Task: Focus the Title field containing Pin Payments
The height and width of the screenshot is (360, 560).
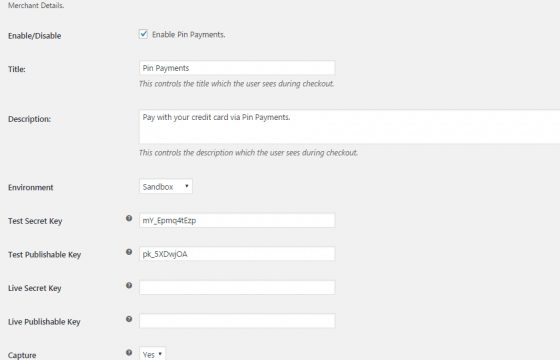Action: point(237,68)
